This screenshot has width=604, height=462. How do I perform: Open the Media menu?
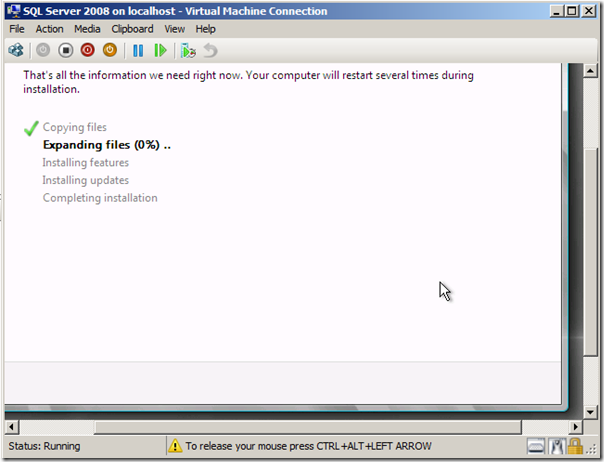(x=87, y=29)
